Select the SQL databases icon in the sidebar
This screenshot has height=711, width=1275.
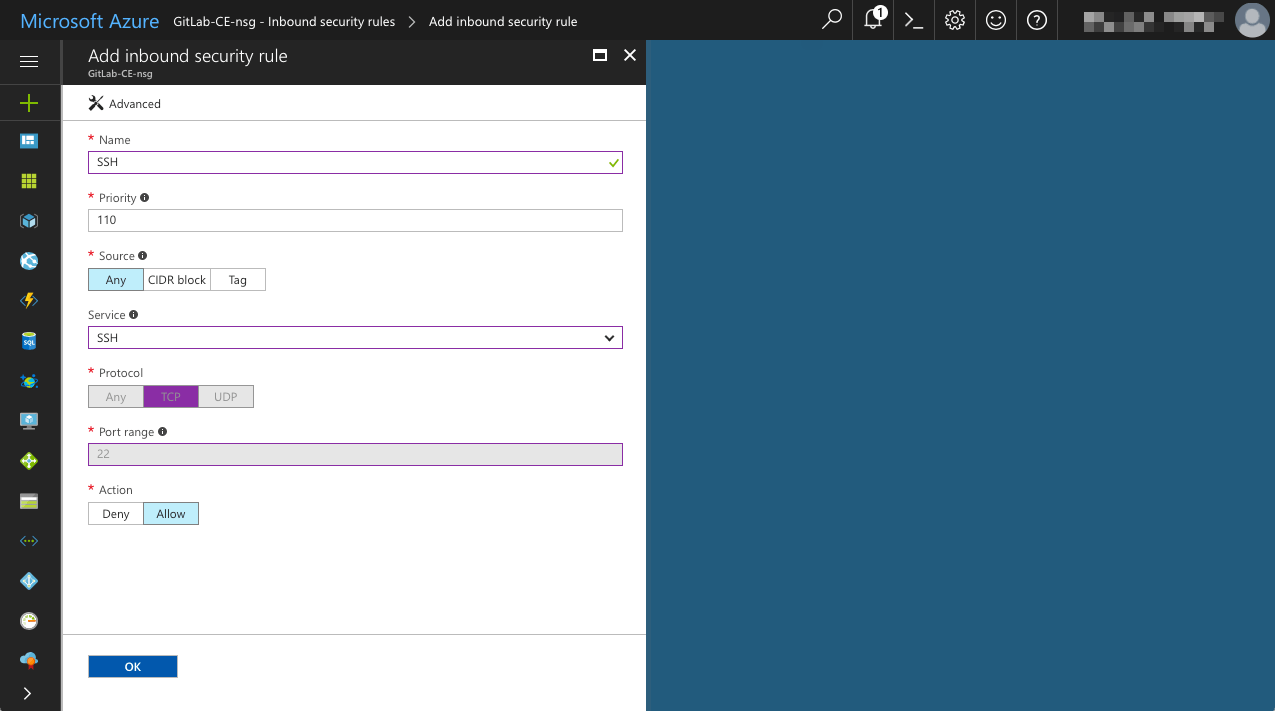point(29,340)
